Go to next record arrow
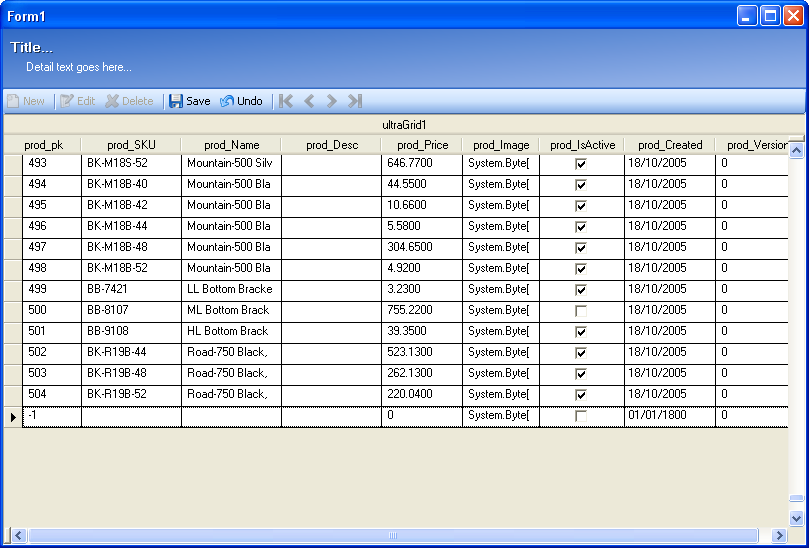809x548 pixels. (x=332, y=101)
